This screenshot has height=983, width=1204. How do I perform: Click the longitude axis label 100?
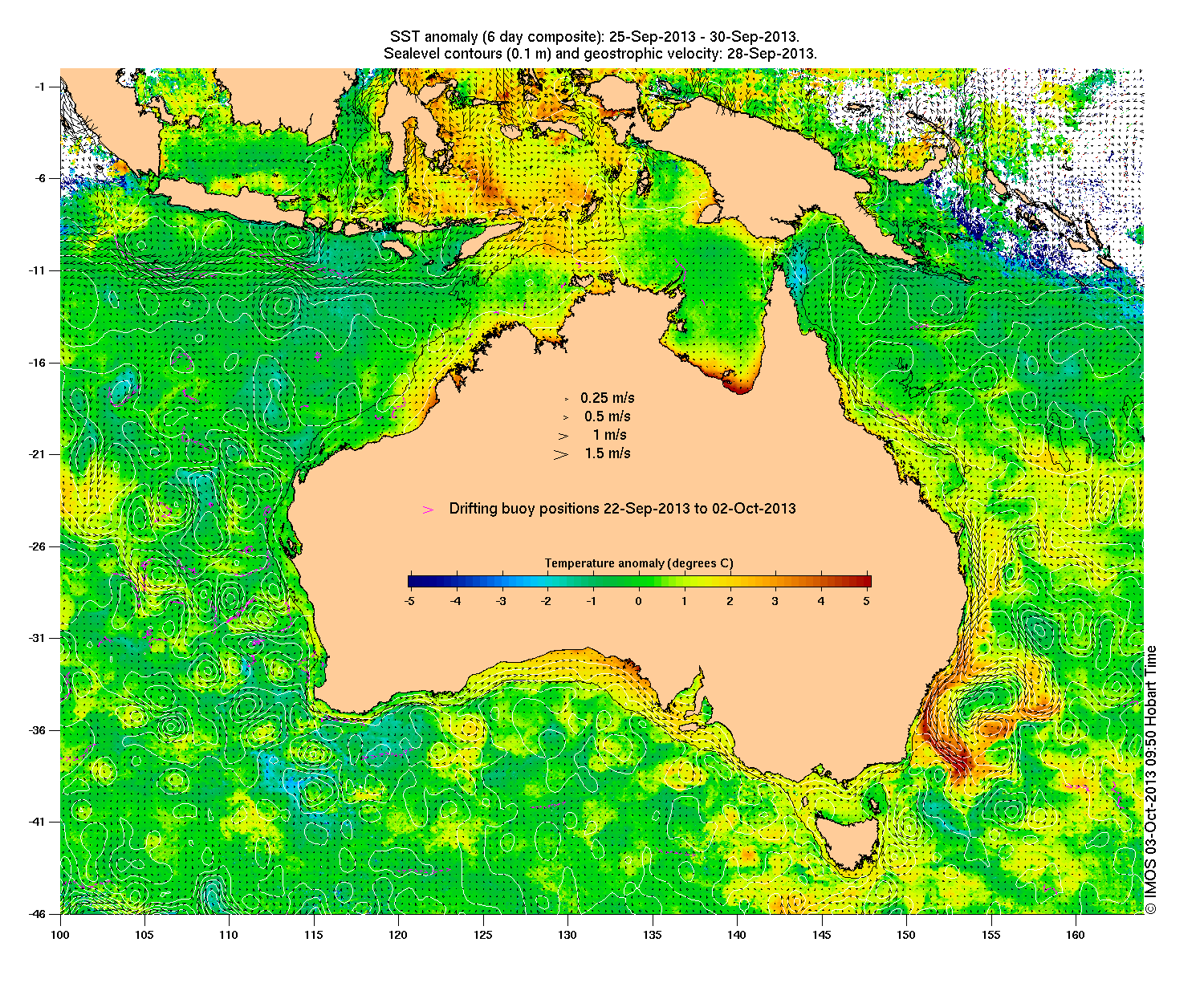click(x=60, y=935)
